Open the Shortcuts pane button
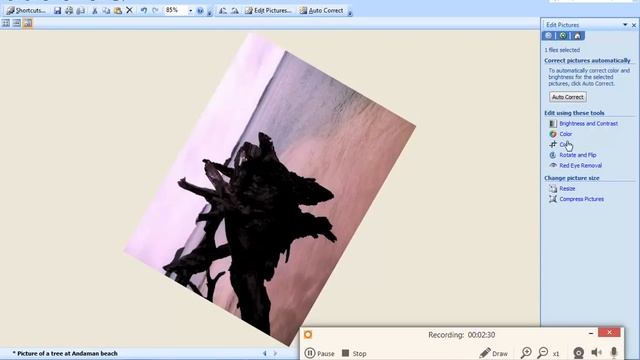640x360 pixels. pos(26,10)
